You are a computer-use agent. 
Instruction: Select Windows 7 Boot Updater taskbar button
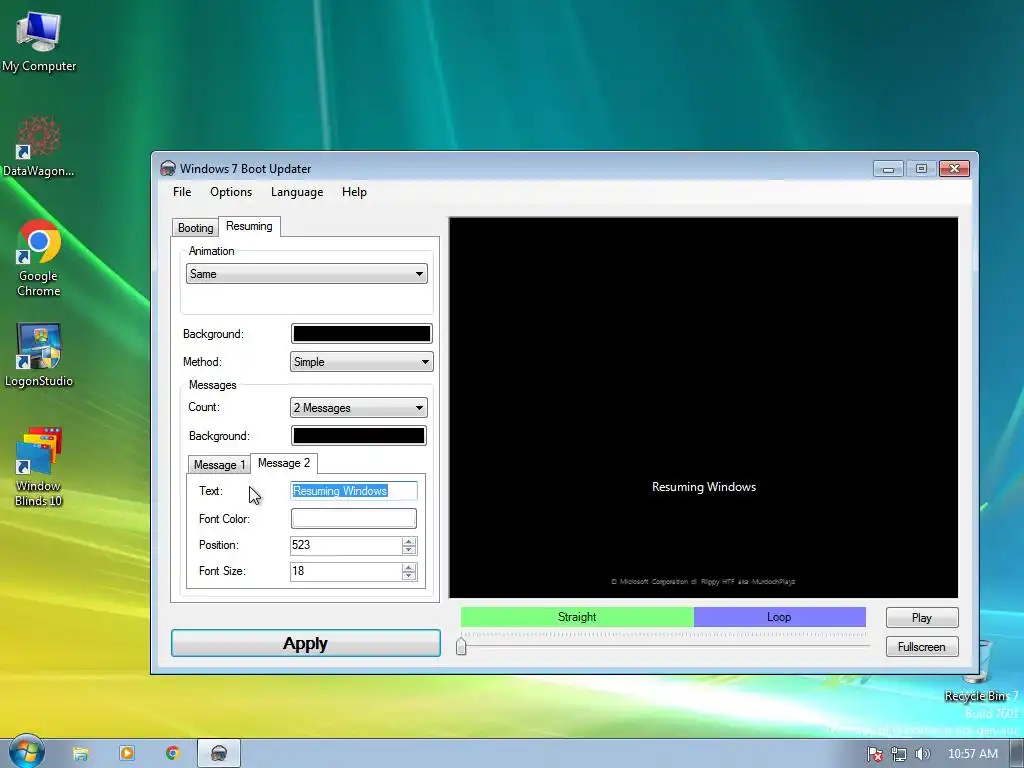point(219,754)
